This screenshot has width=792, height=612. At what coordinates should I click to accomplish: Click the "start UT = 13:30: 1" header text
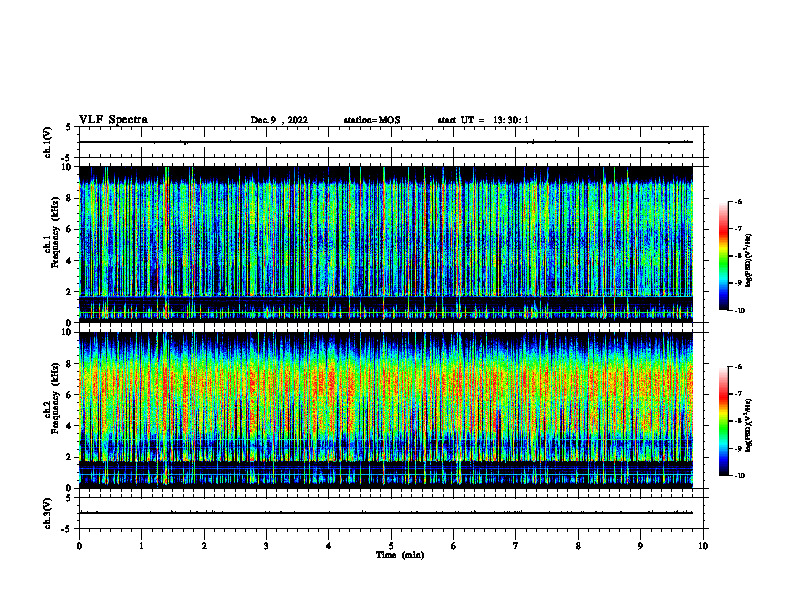point(483,120)
